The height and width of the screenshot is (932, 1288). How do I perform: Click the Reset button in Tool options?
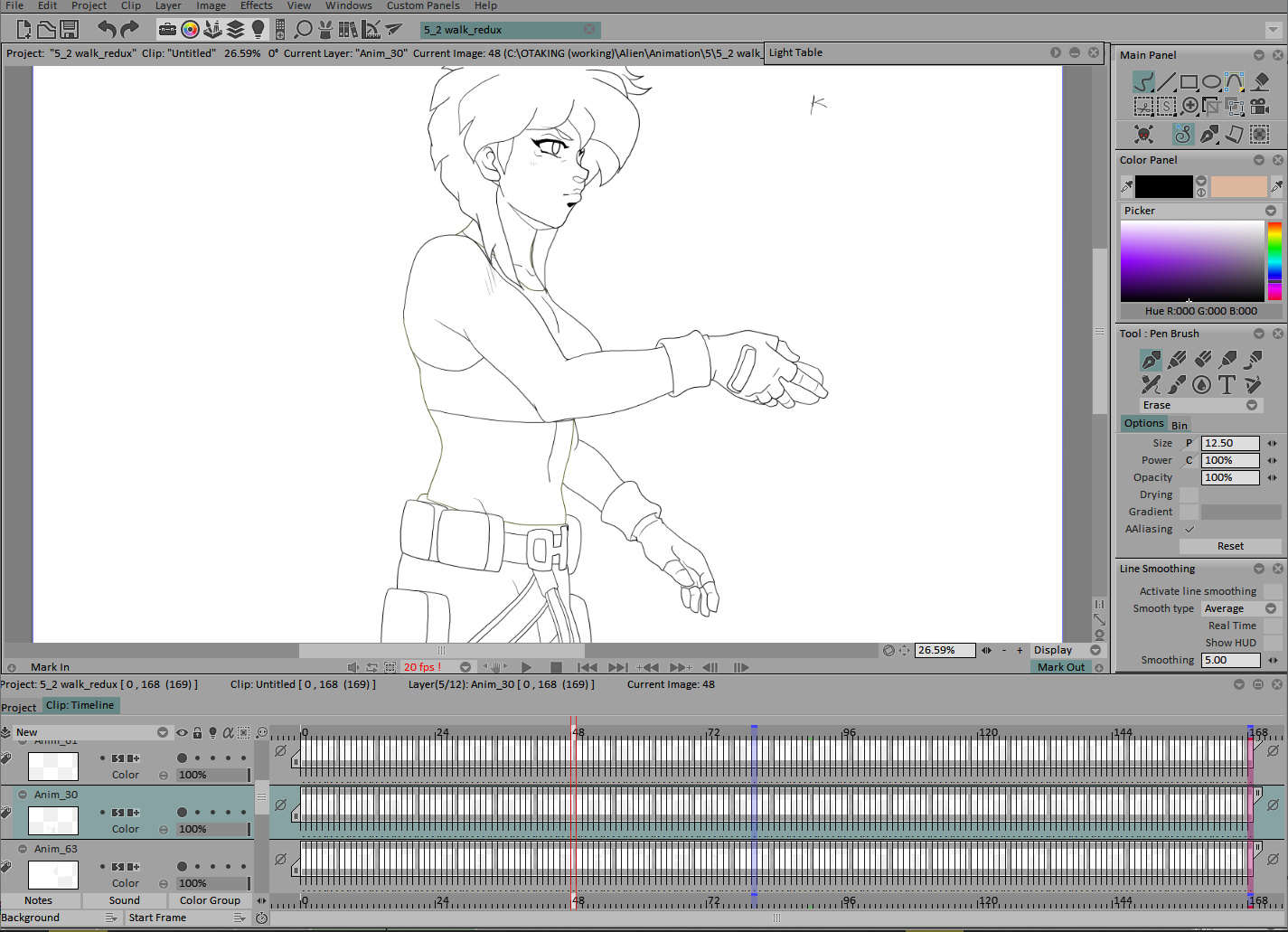point(1230,546)
